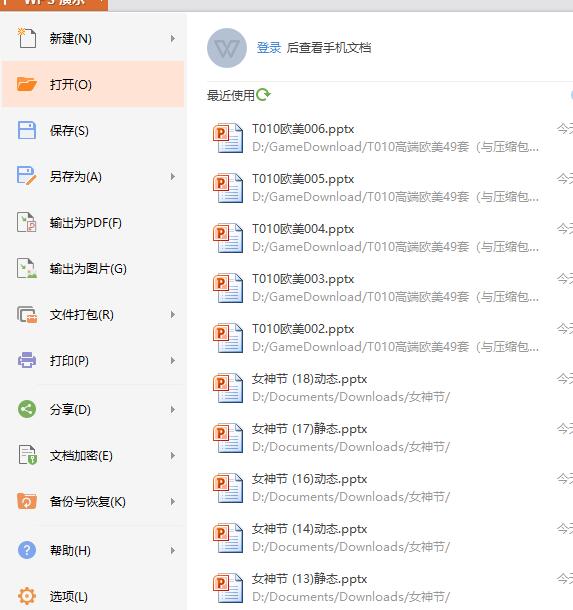Viewport: 573px width, 610px height.
Task: Select the 打开(O) menu entry
Action: (93, 84)
